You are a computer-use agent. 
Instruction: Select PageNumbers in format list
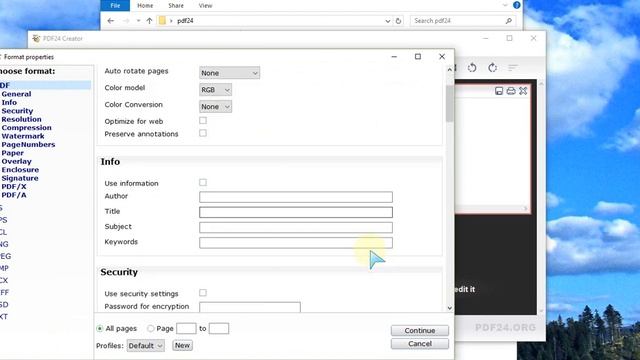pos(28,144)
